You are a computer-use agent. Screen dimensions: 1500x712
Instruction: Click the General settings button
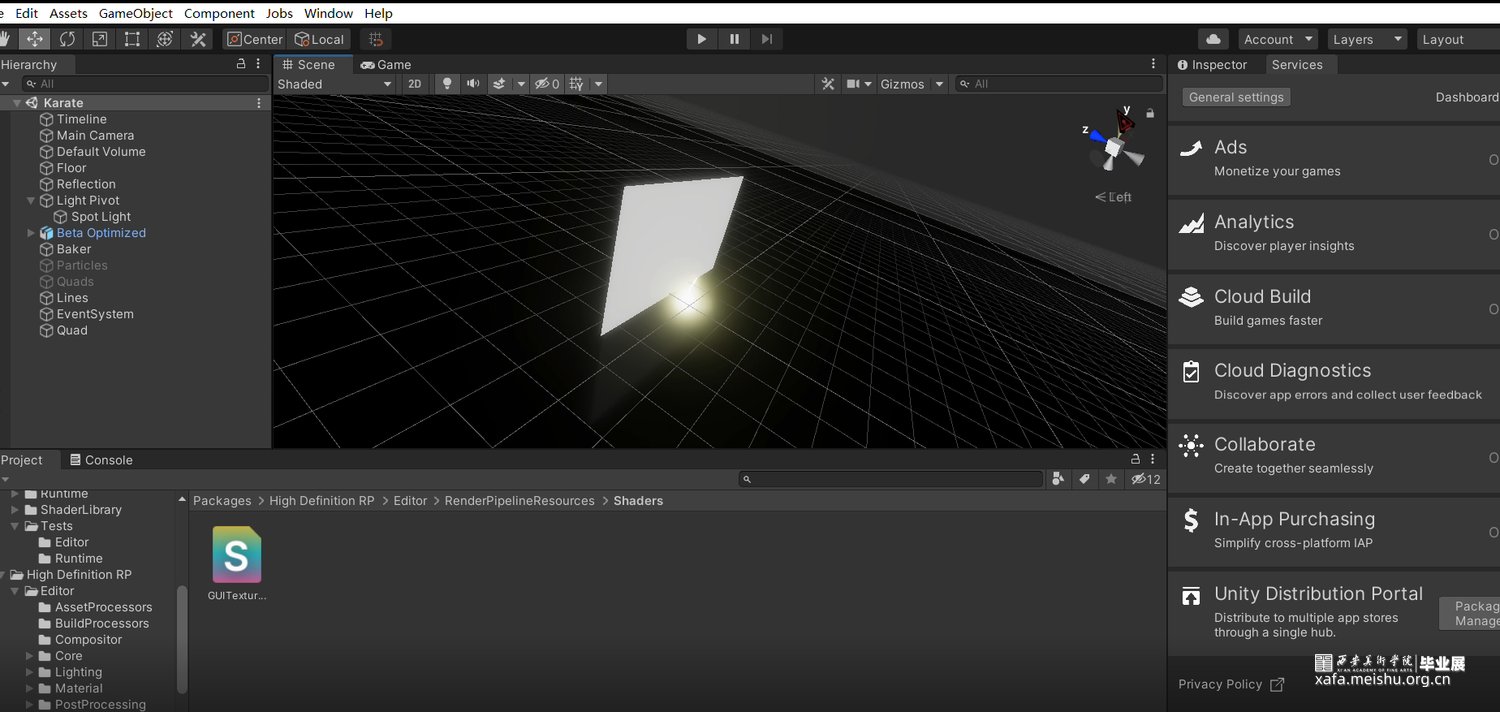[1236, 97]
